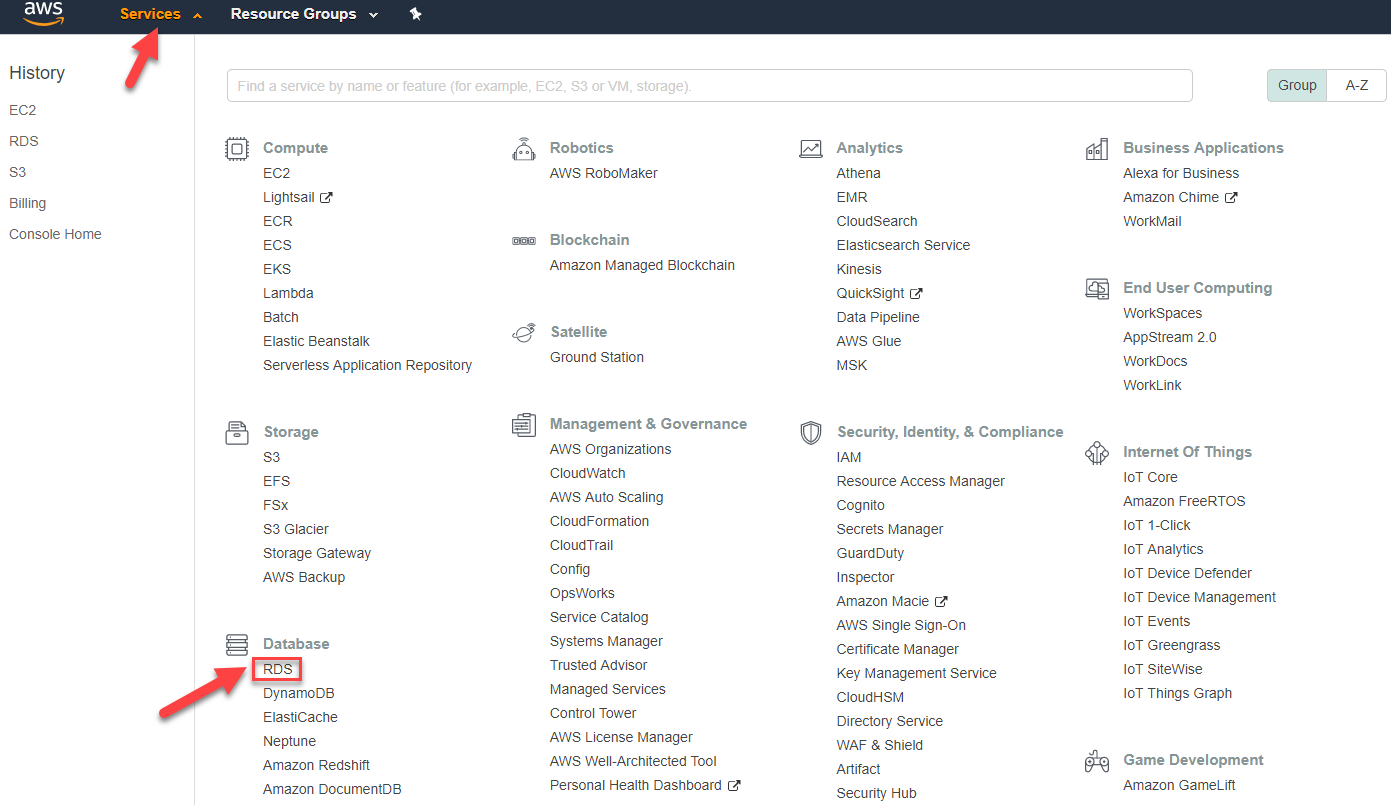This screenshot has width=1391, height=805.
Task: Open Billing from the History list
Action: (28, 203)
